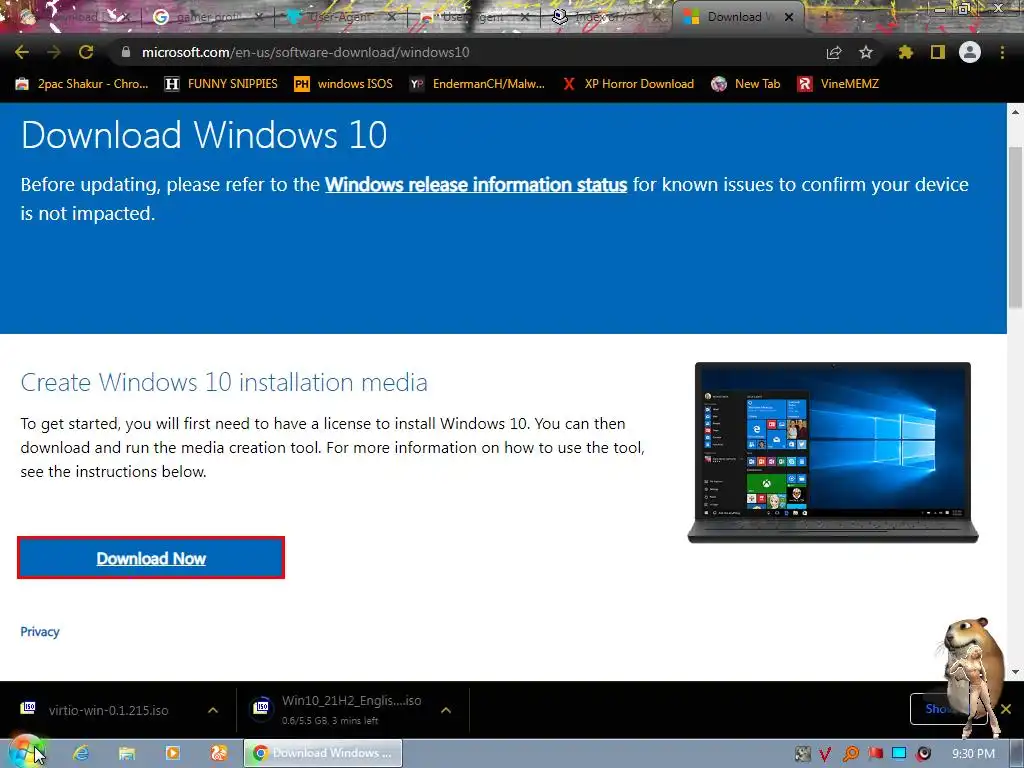Viewport: 1024px width, 768px height.
Task: Click the Windows 10 laptop image
Action: [833, 452]
